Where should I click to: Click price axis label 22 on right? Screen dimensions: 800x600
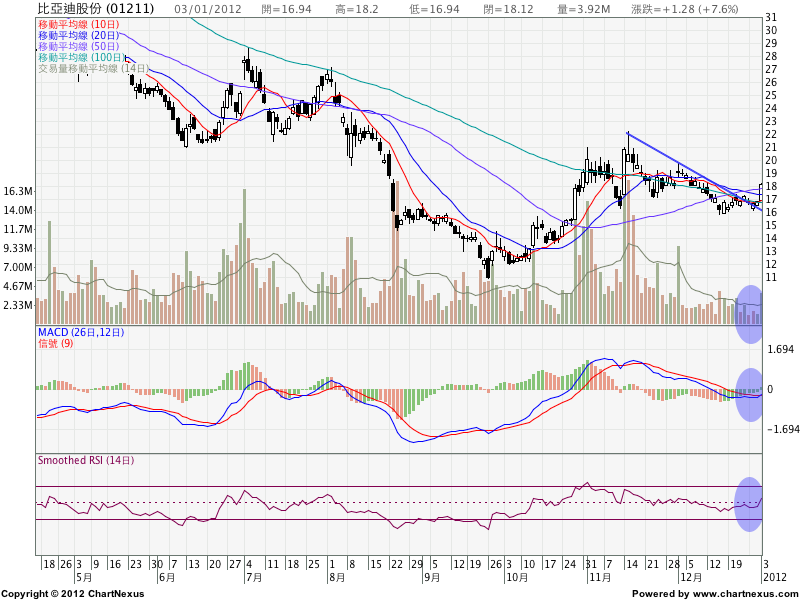tap(771, 134)
